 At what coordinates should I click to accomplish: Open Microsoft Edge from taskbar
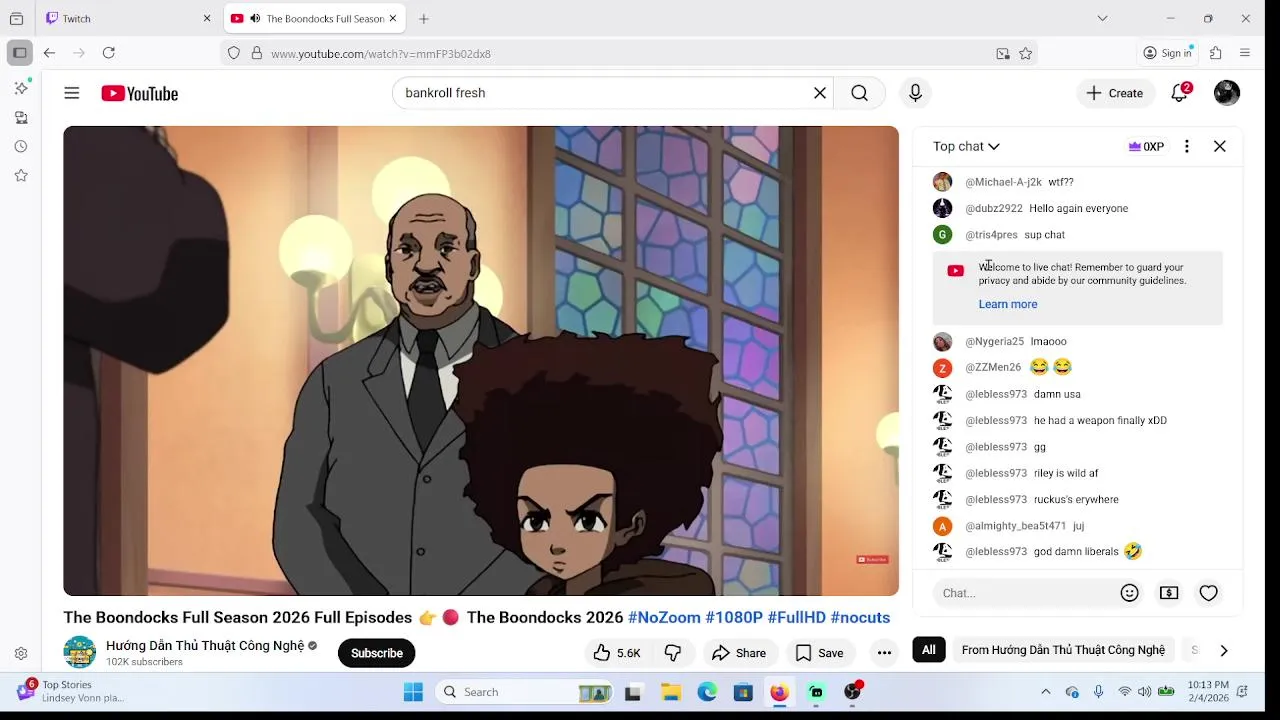(x=707, y=692)
